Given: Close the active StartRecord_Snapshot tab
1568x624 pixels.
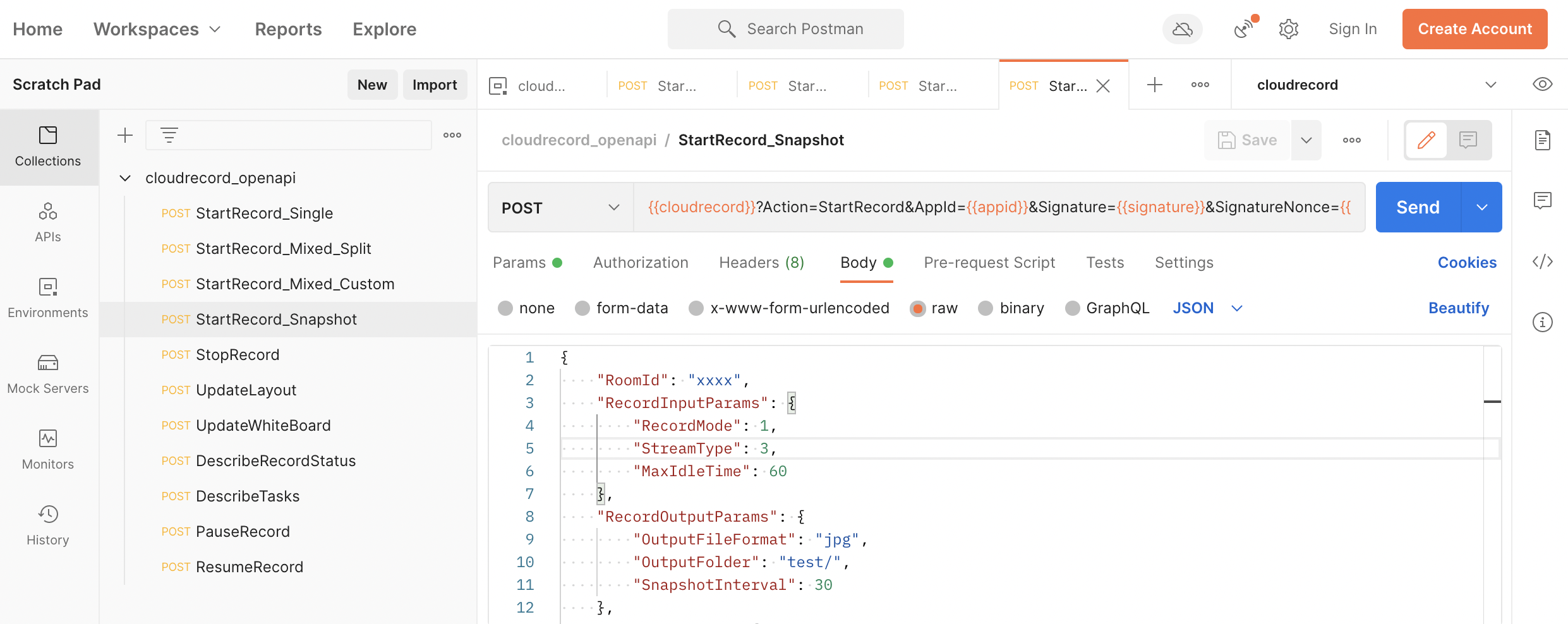Looking at the screenshot, I should tap(1103, 86).
